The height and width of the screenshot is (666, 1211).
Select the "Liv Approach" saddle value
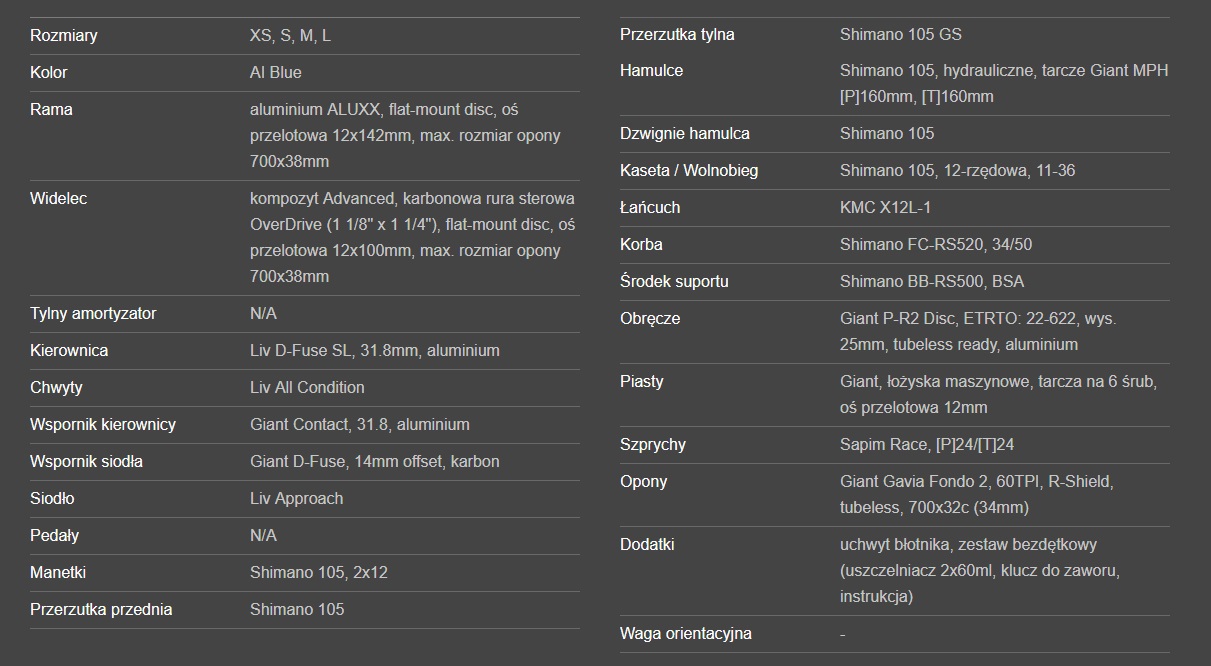pos(296,499)
